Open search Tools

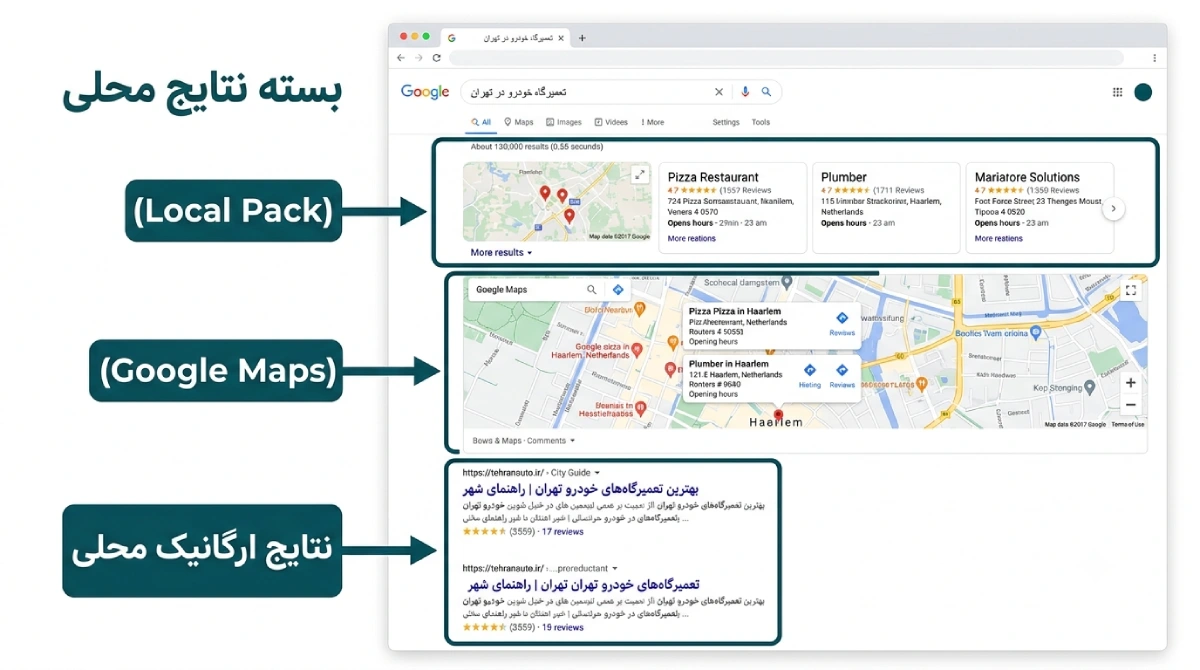761,122
